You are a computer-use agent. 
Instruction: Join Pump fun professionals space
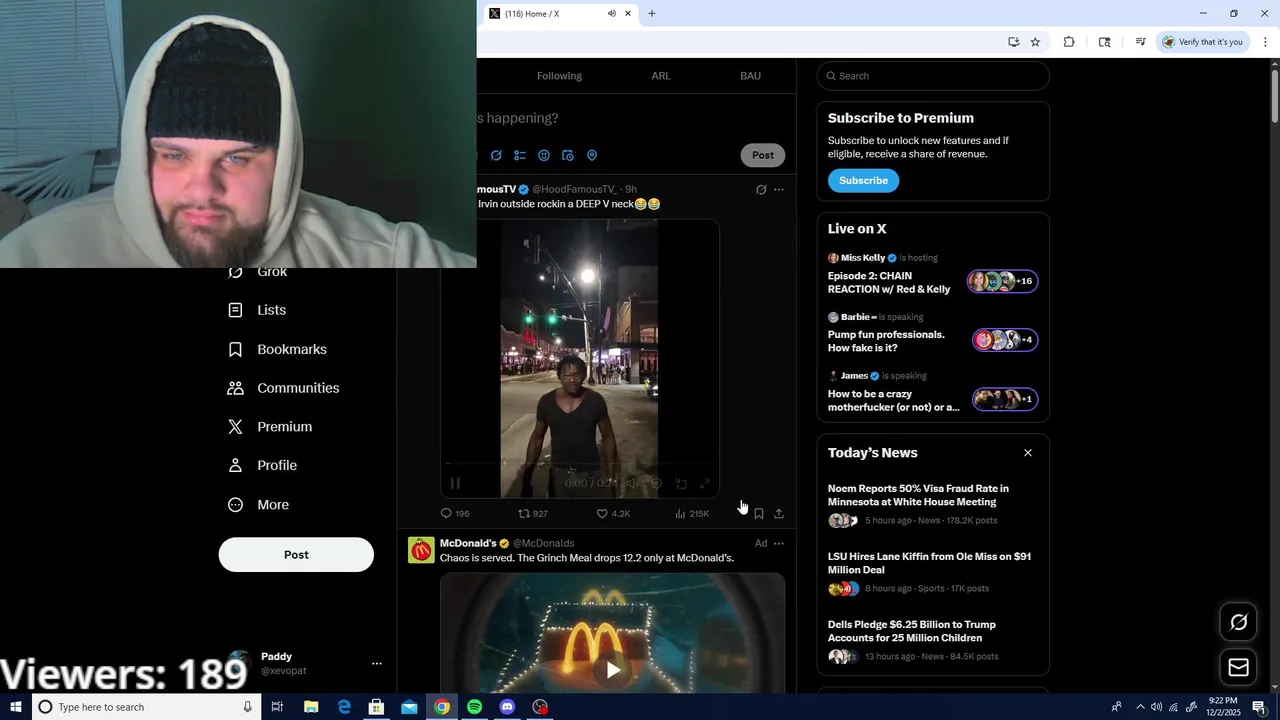click(932, 333)
